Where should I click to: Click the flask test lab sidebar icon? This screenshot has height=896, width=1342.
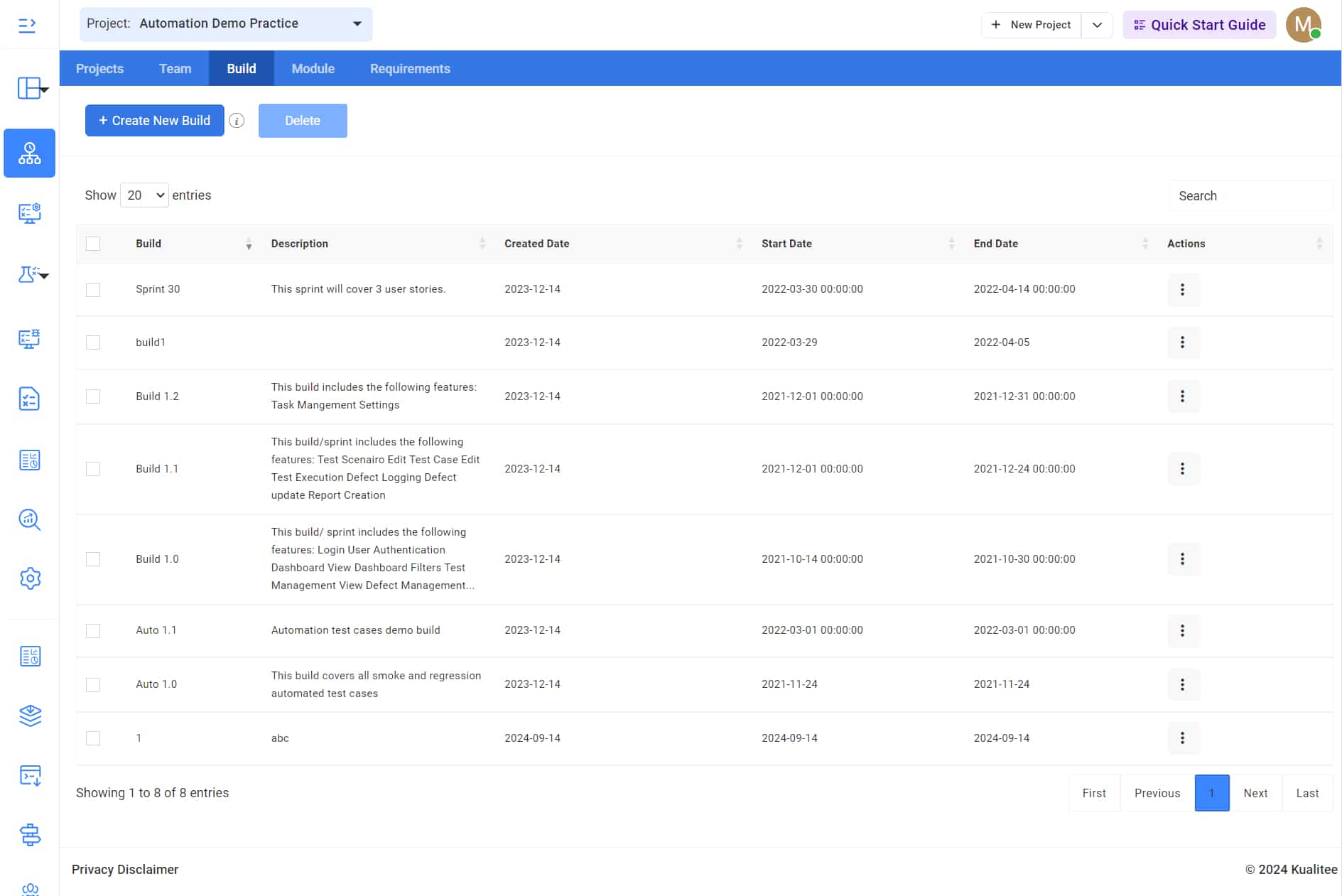point(28,274)
